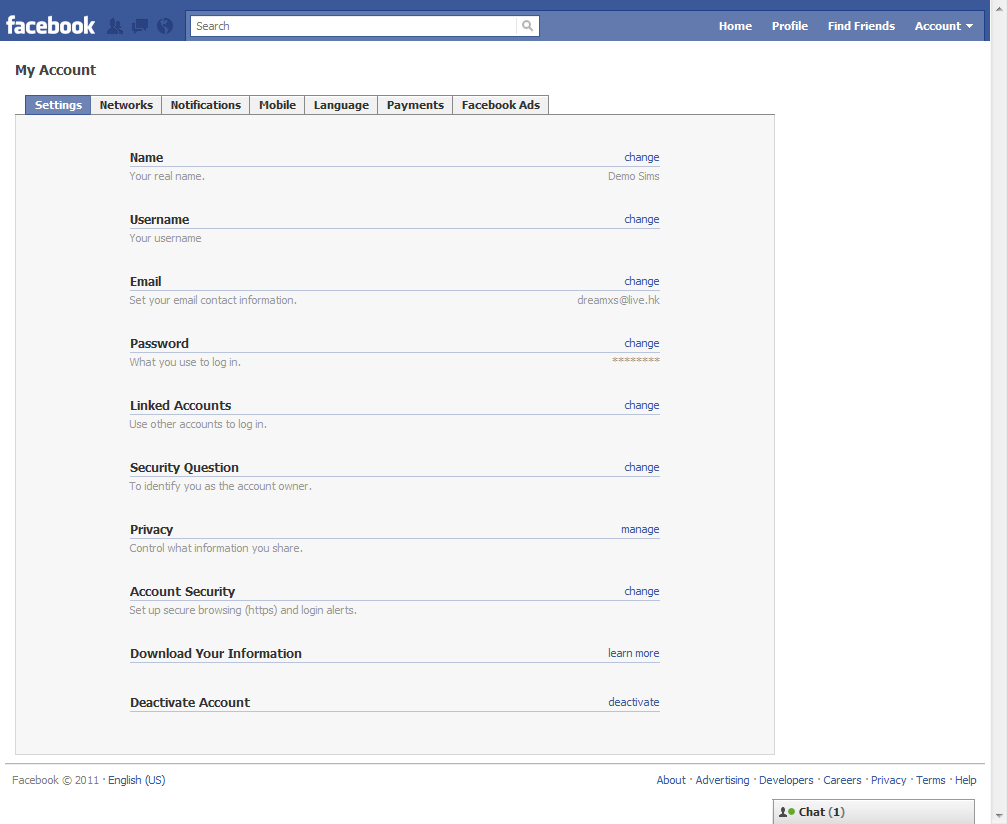
Task: Open the Developers footer link
Action: tap(786, 780)
